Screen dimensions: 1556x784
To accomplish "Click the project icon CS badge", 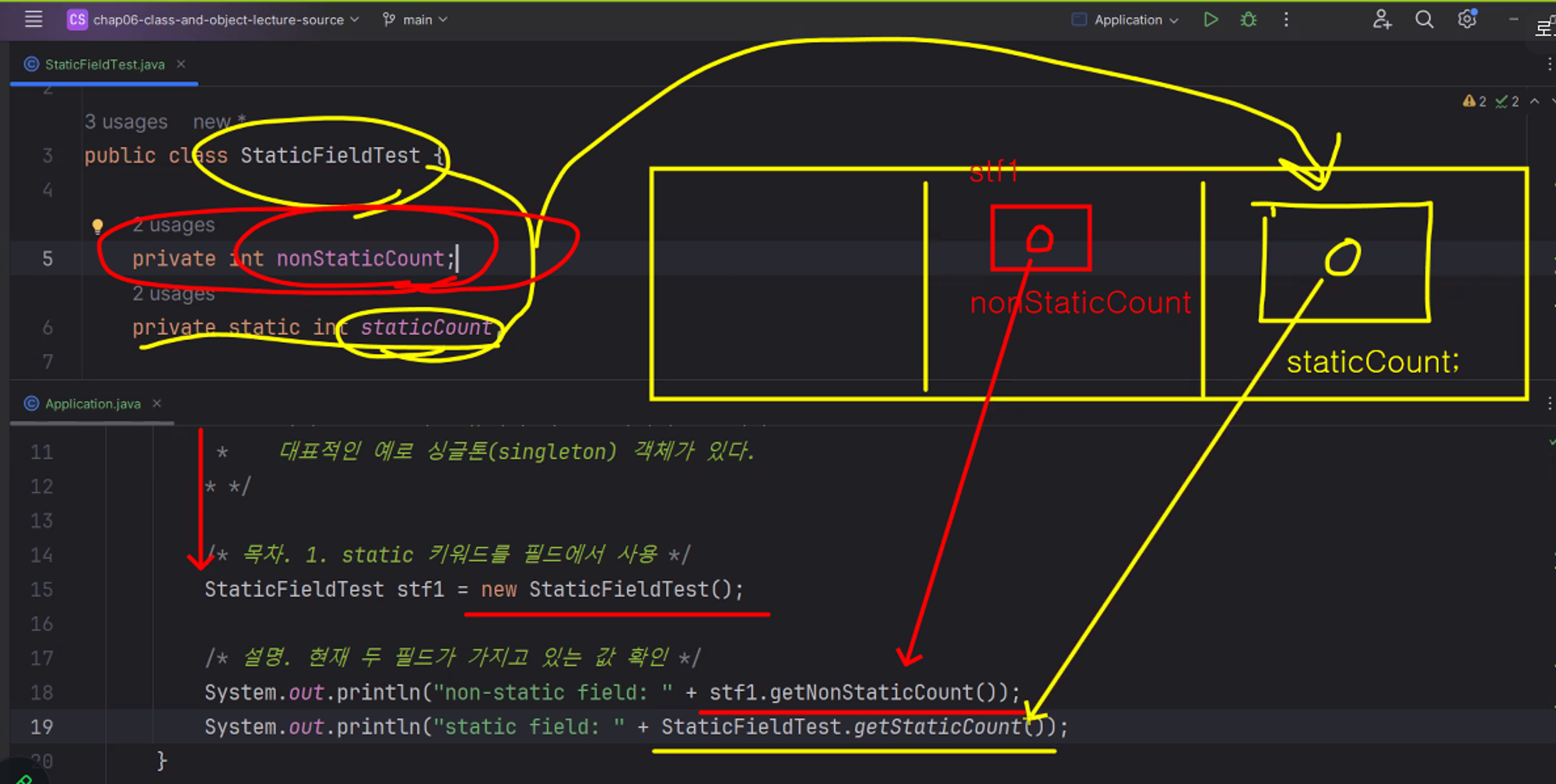I will (77, 19).
